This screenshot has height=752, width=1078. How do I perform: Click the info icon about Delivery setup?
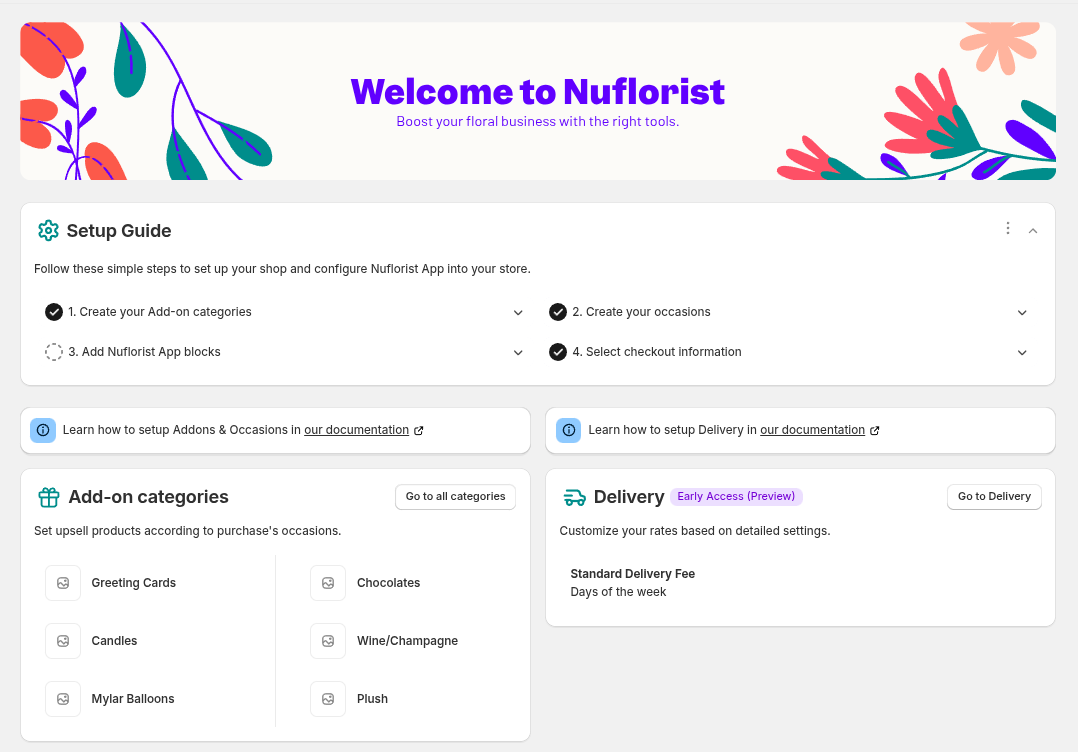coord(568,430)
